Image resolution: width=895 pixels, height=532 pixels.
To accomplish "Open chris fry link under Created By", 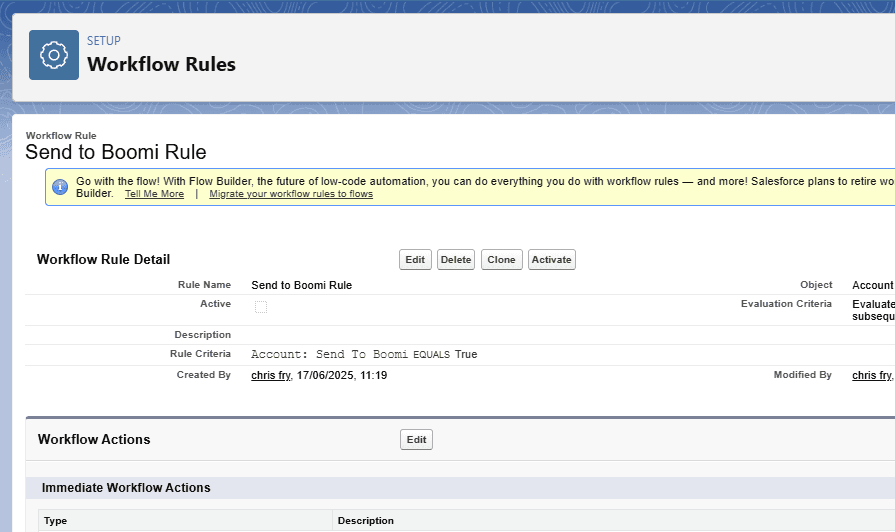I will [x=271, y=375].
